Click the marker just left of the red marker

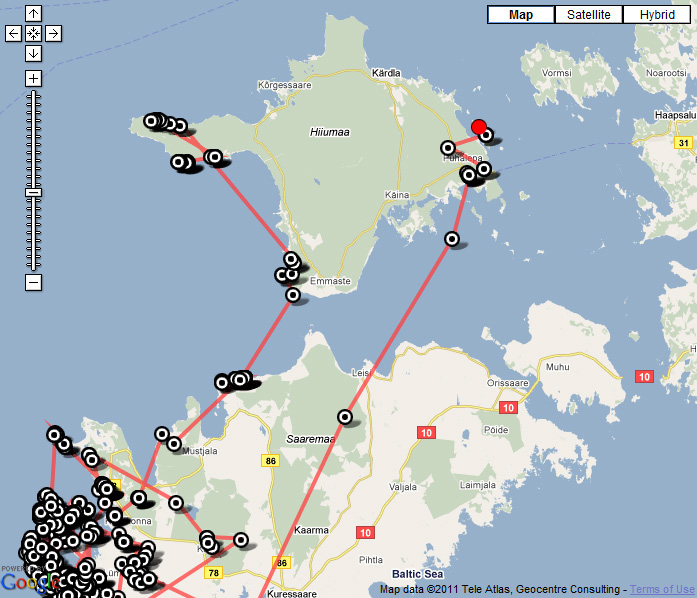tap(449, 148)
